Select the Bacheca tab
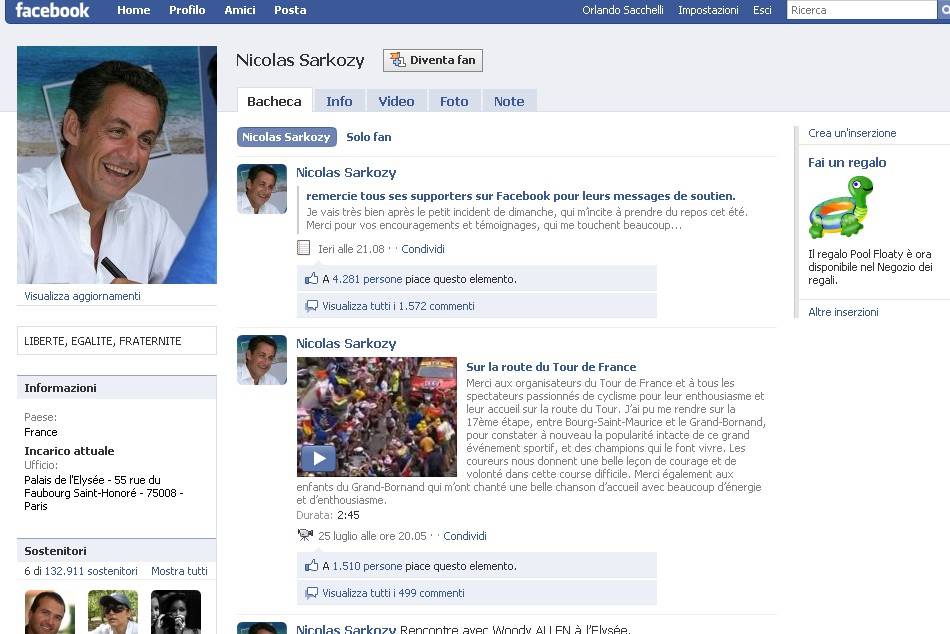Screen dimensions: 950x634 click(x=274, y=101)
